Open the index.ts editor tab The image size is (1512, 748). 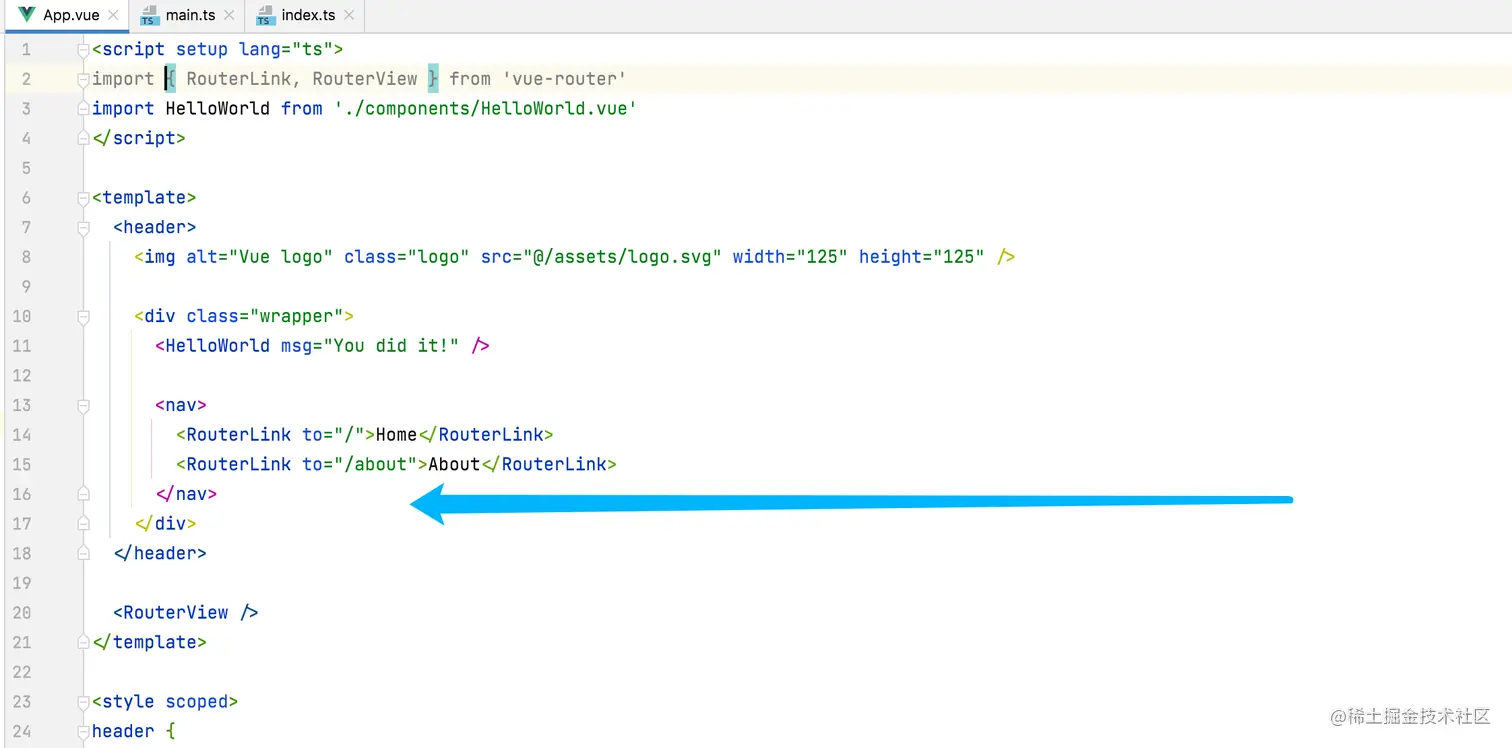point(304,15)
